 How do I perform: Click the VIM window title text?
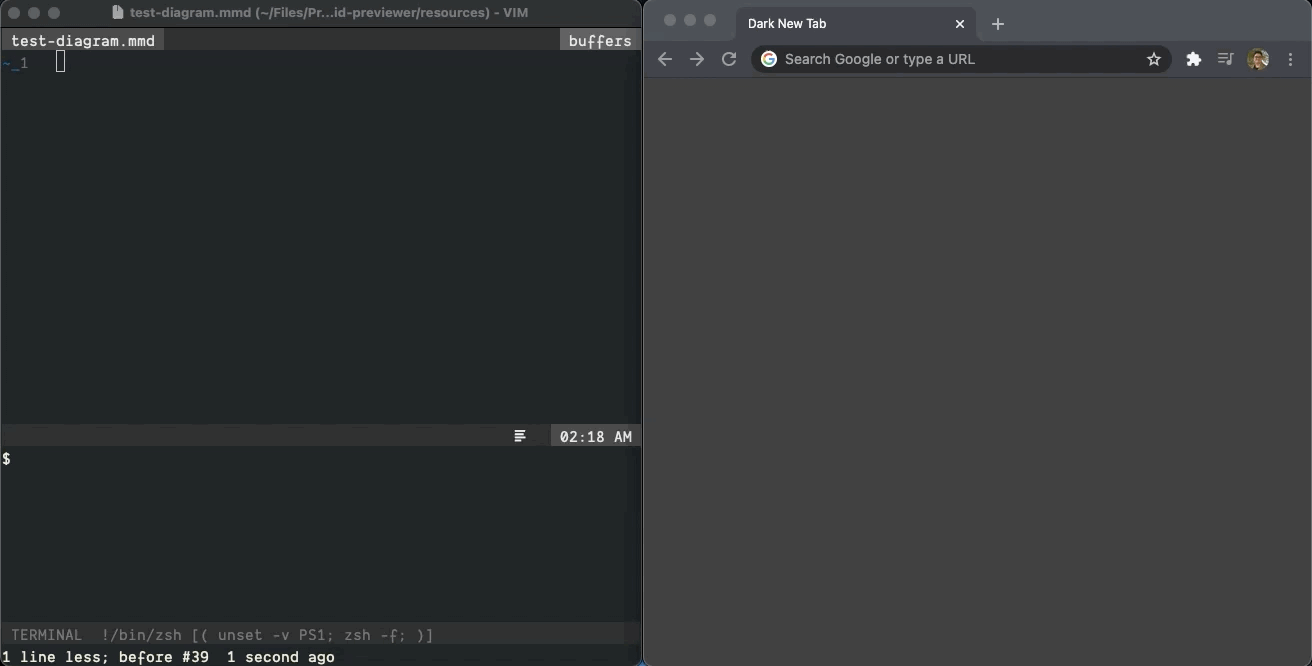coord(329,13)
